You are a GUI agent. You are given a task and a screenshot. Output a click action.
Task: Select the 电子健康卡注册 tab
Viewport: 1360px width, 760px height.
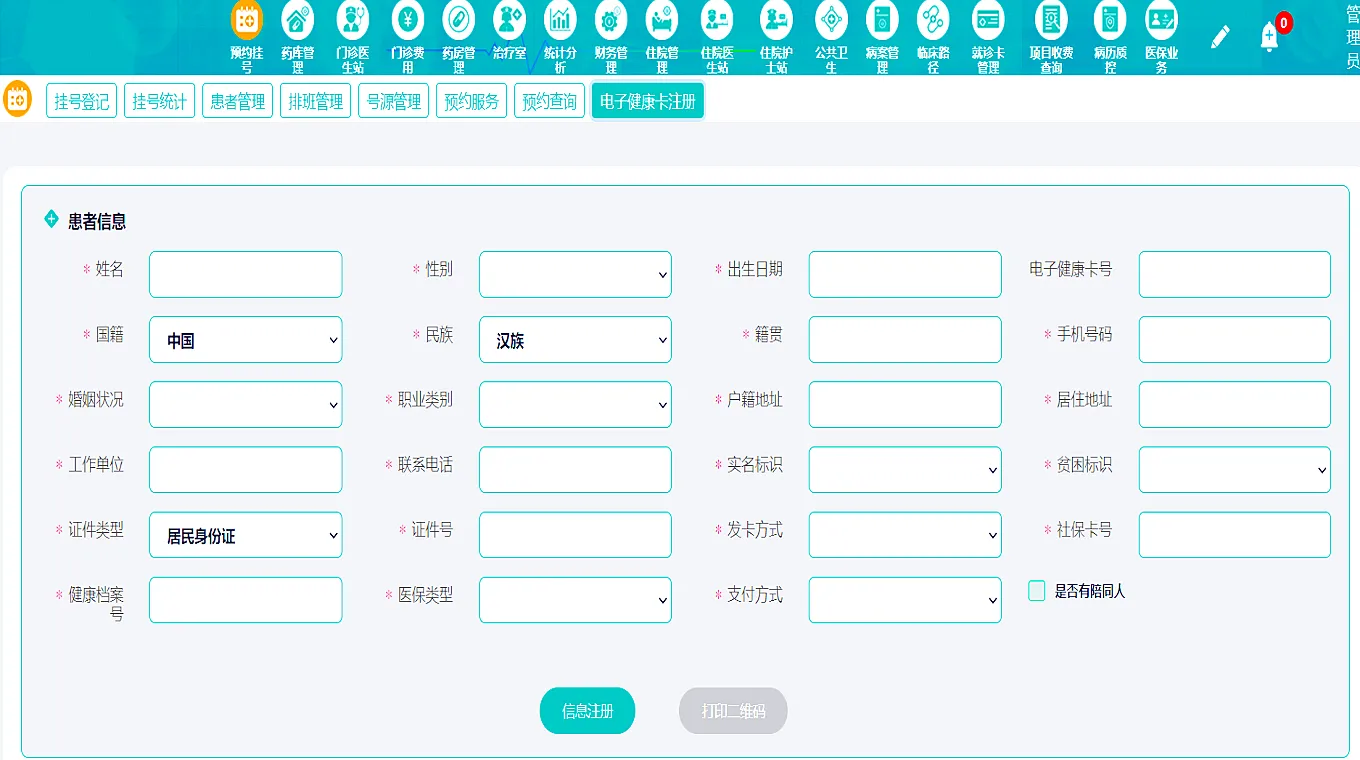pyautogui.click(x=648, y=101)
